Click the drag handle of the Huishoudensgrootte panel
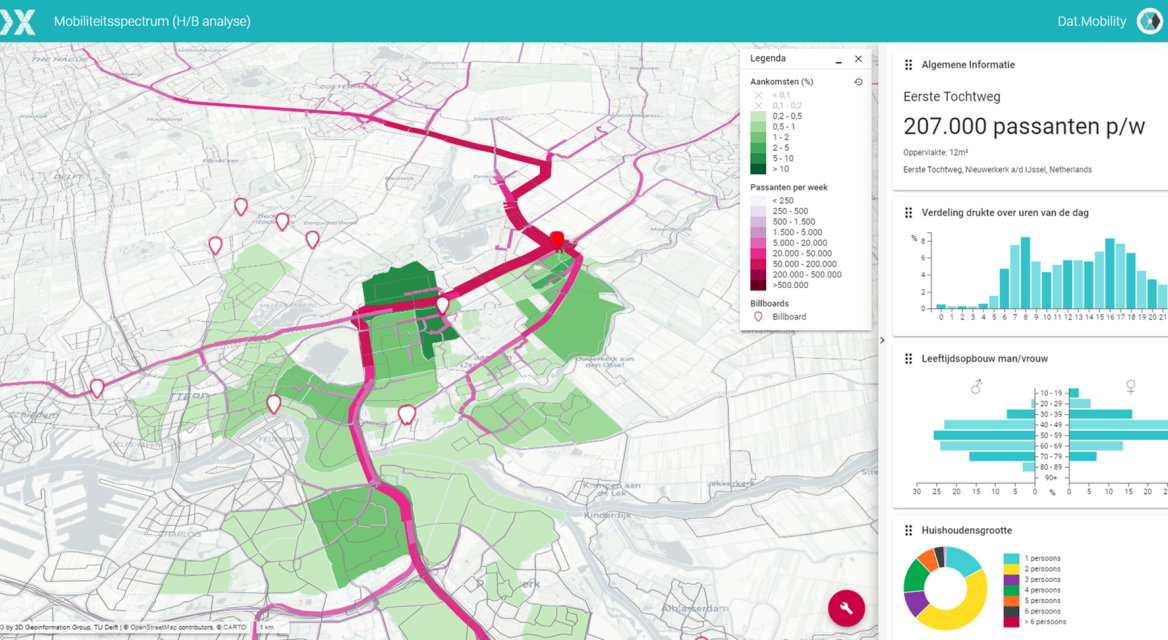This screenshot has height=640, width=1168. [908, 530]
